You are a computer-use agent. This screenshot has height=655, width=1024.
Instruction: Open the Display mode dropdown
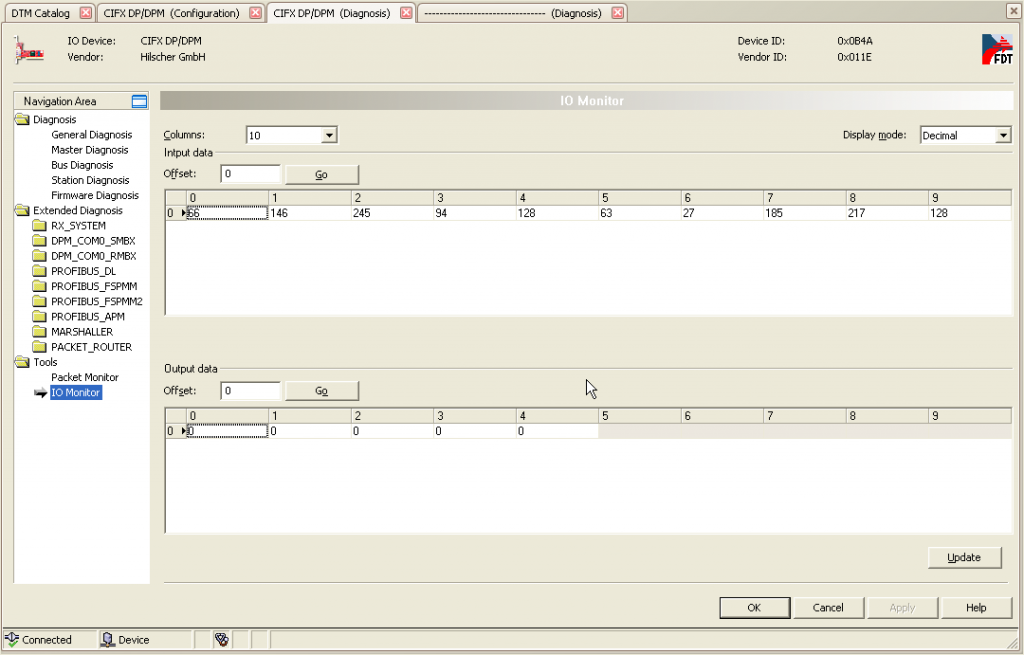click(1003, 135)
